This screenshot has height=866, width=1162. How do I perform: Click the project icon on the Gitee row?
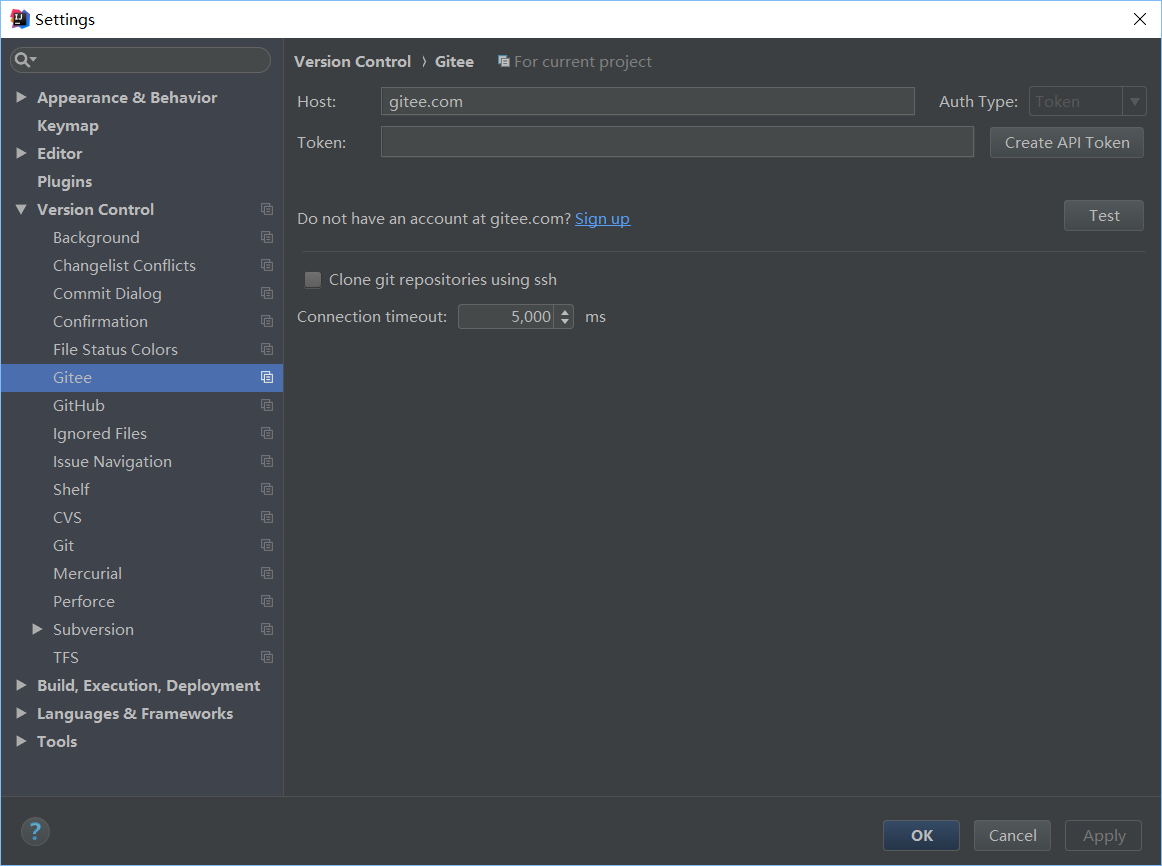267,378
